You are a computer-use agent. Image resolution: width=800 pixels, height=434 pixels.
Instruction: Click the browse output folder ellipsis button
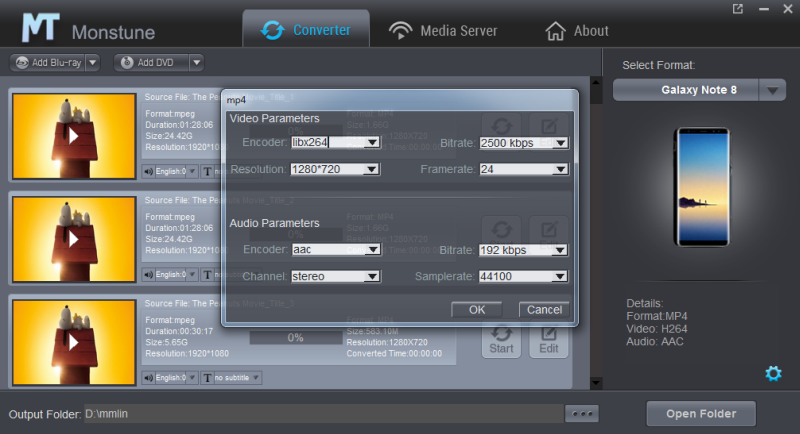(581, 414)
